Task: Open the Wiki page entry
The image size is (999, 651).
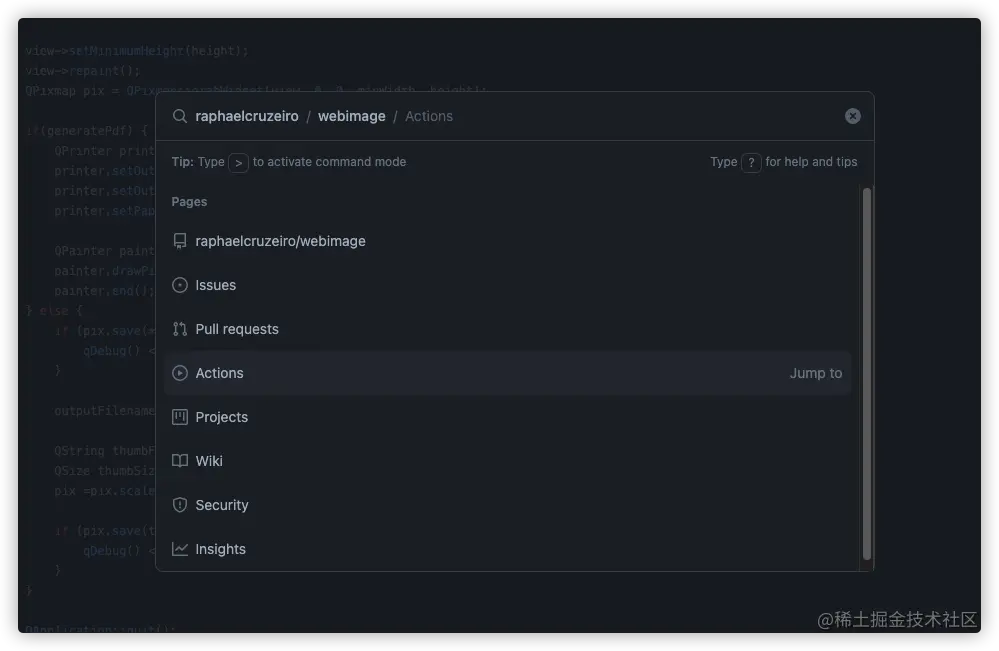Action: 508,461
